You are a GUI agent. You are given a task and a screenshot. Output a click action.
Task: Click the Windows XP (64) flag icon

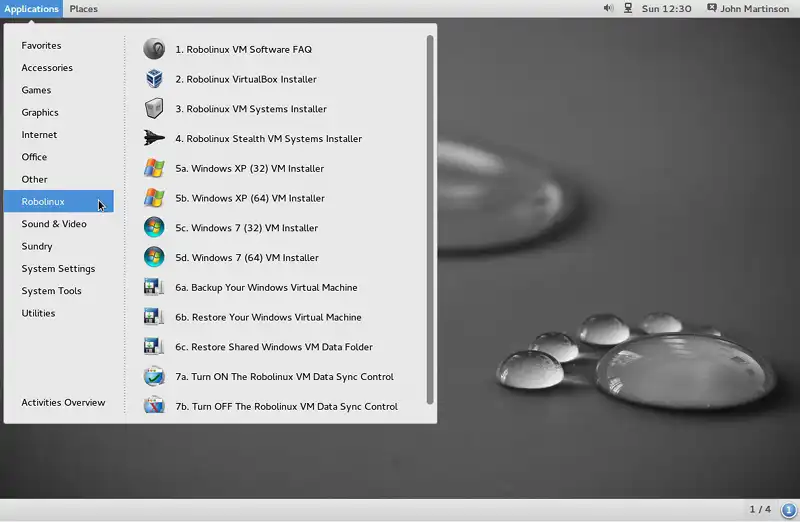(154, 198)
